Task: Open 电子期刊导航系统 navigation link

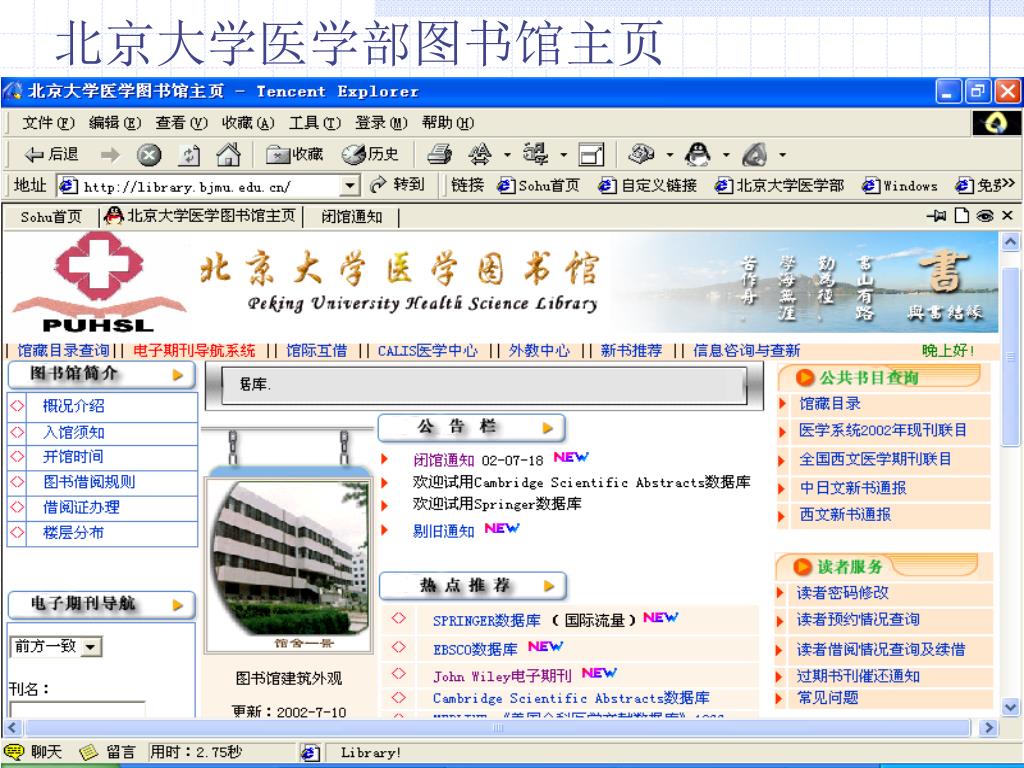Action: tap(193, 351)
